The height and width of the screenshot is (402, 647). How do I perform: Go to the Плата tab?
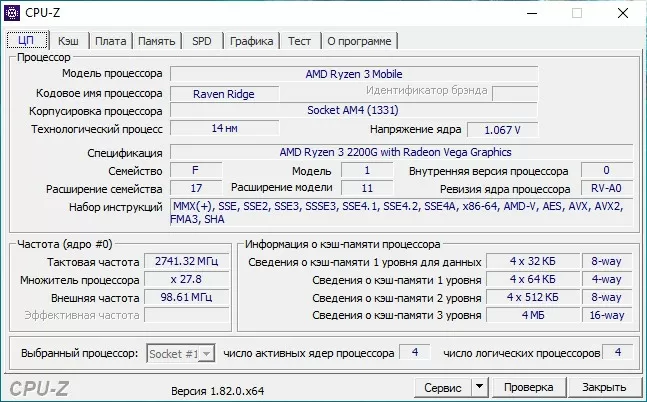click(110, 41)
